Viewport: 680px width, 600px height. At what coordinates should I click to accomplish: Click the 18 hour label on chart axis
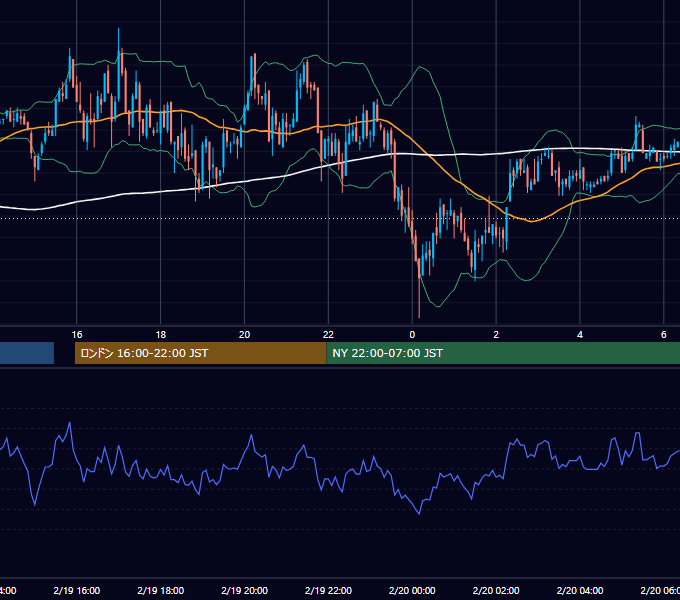tap(161, 335)
